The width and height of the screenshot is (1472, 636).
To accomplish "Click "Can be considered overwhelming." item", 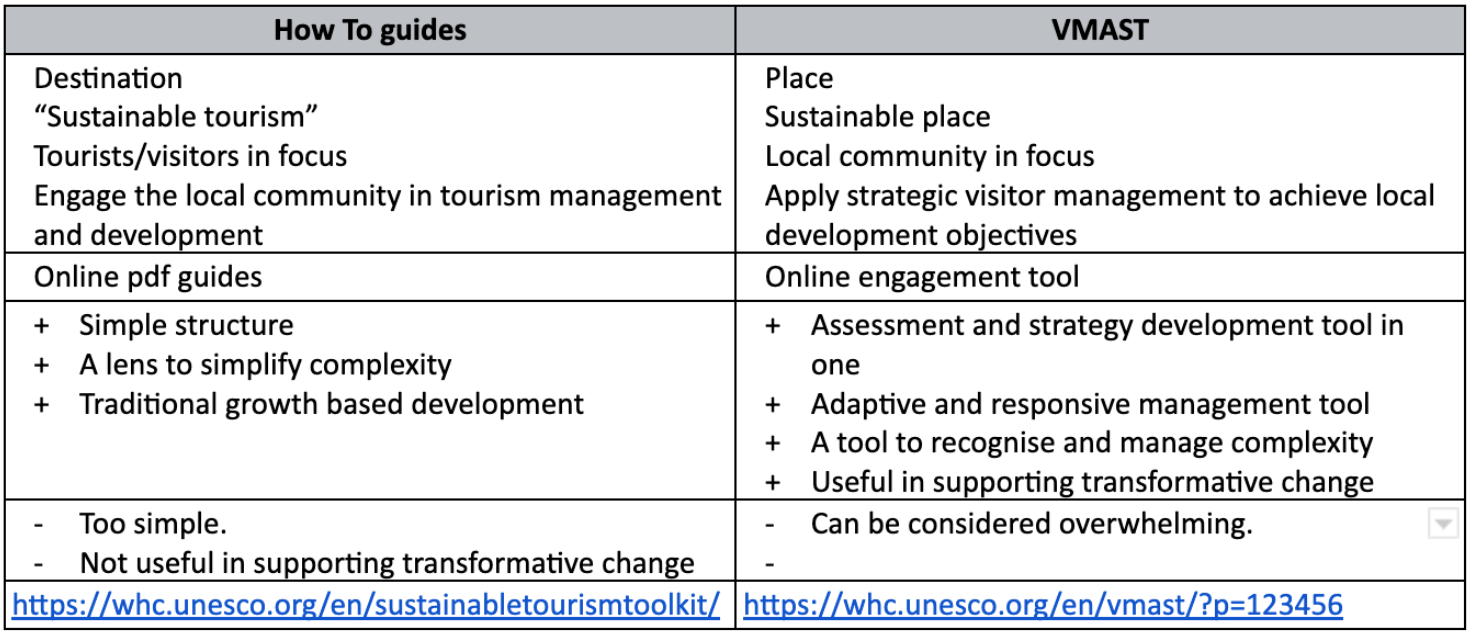I will click(1032, 523).
